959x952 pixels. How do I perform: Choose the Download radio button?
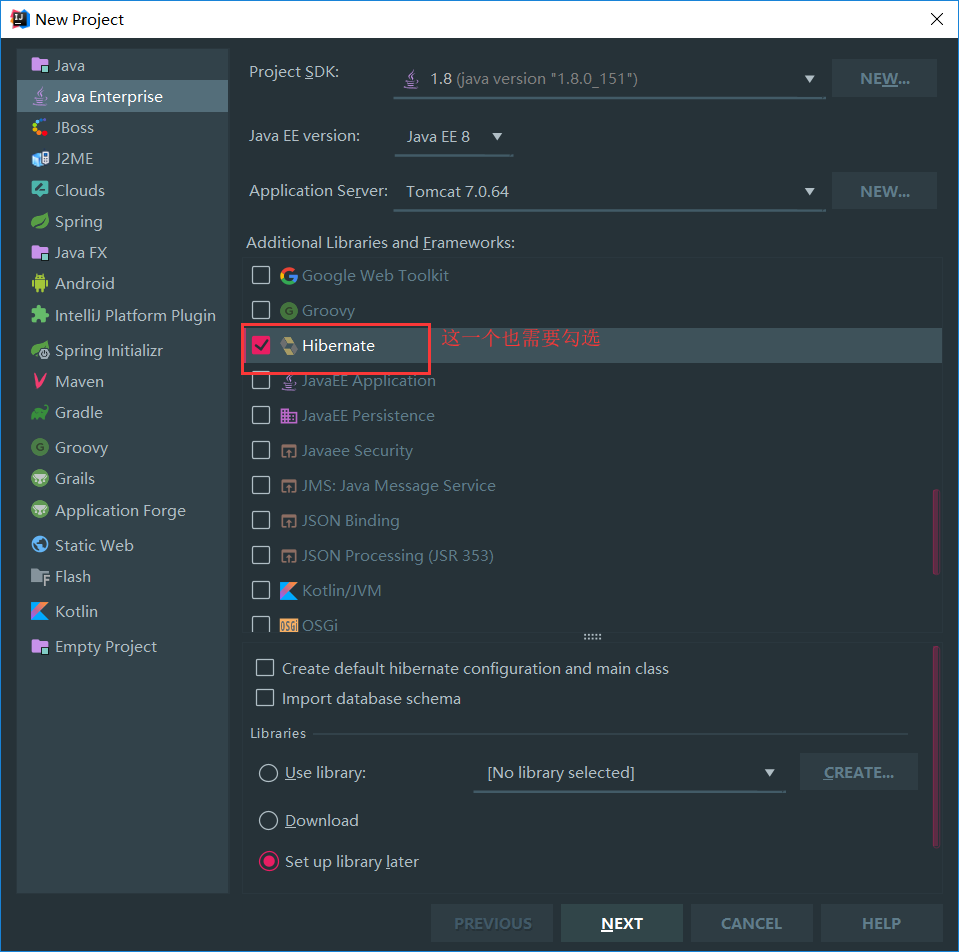[268, 820]
